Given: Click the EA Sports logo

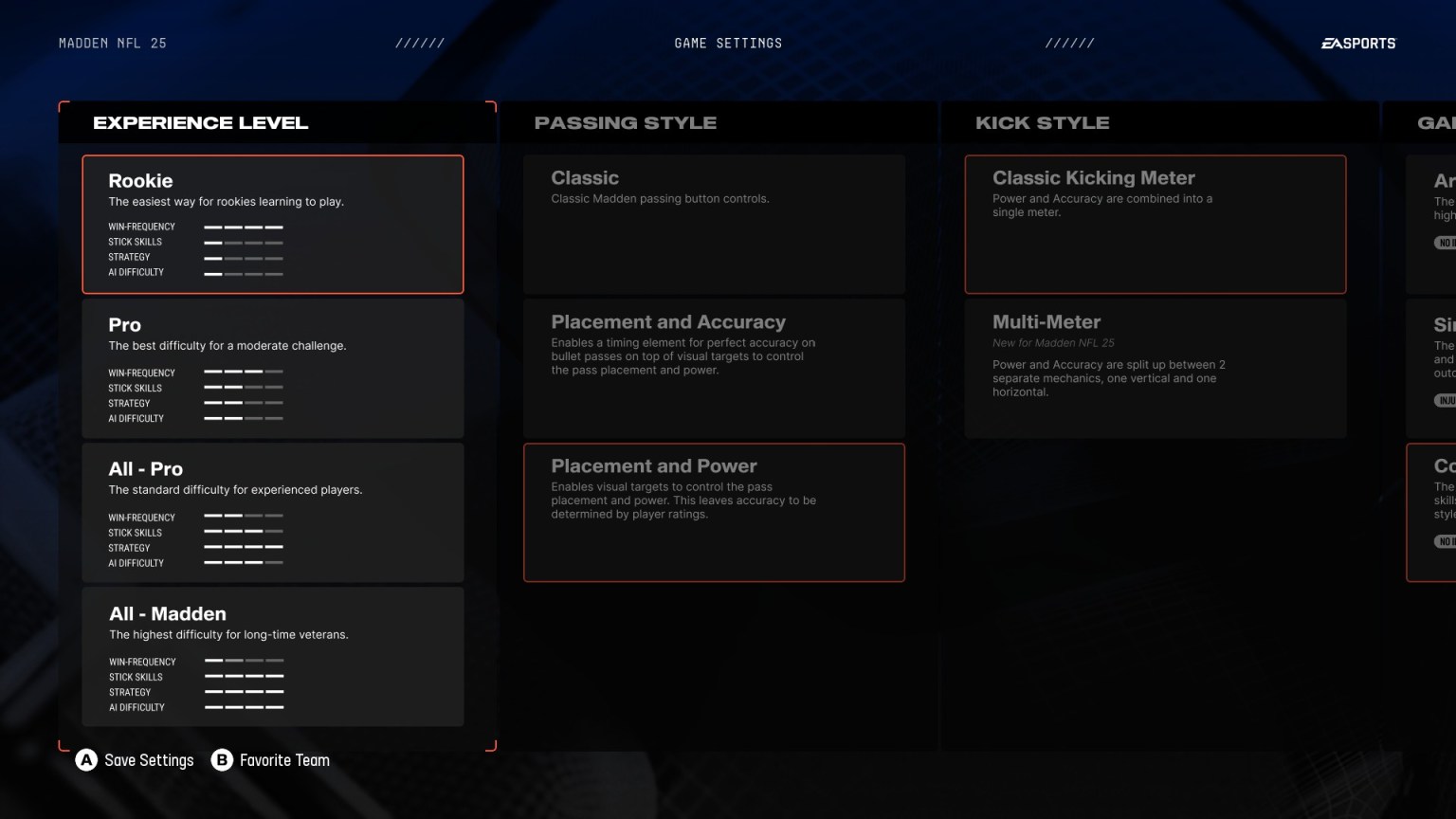Looking at the screenshot, I should (x=1358, y=44).
